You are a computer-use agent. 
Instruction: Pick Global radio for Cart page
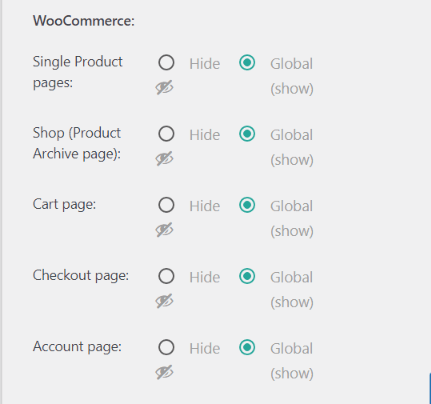coord(247,205)
